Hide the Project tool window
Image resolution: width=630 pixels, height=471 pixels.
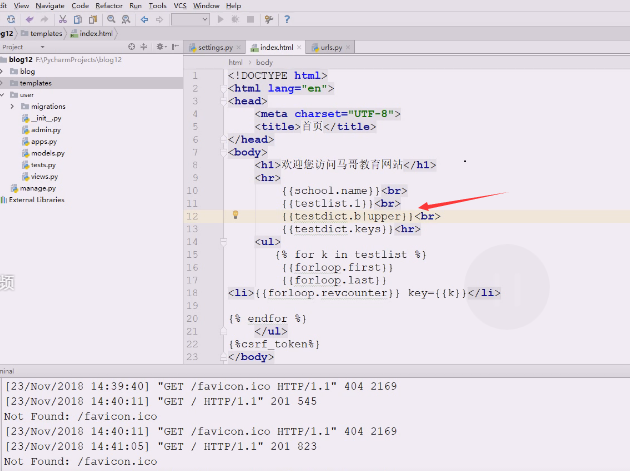(x=175, y=47)
